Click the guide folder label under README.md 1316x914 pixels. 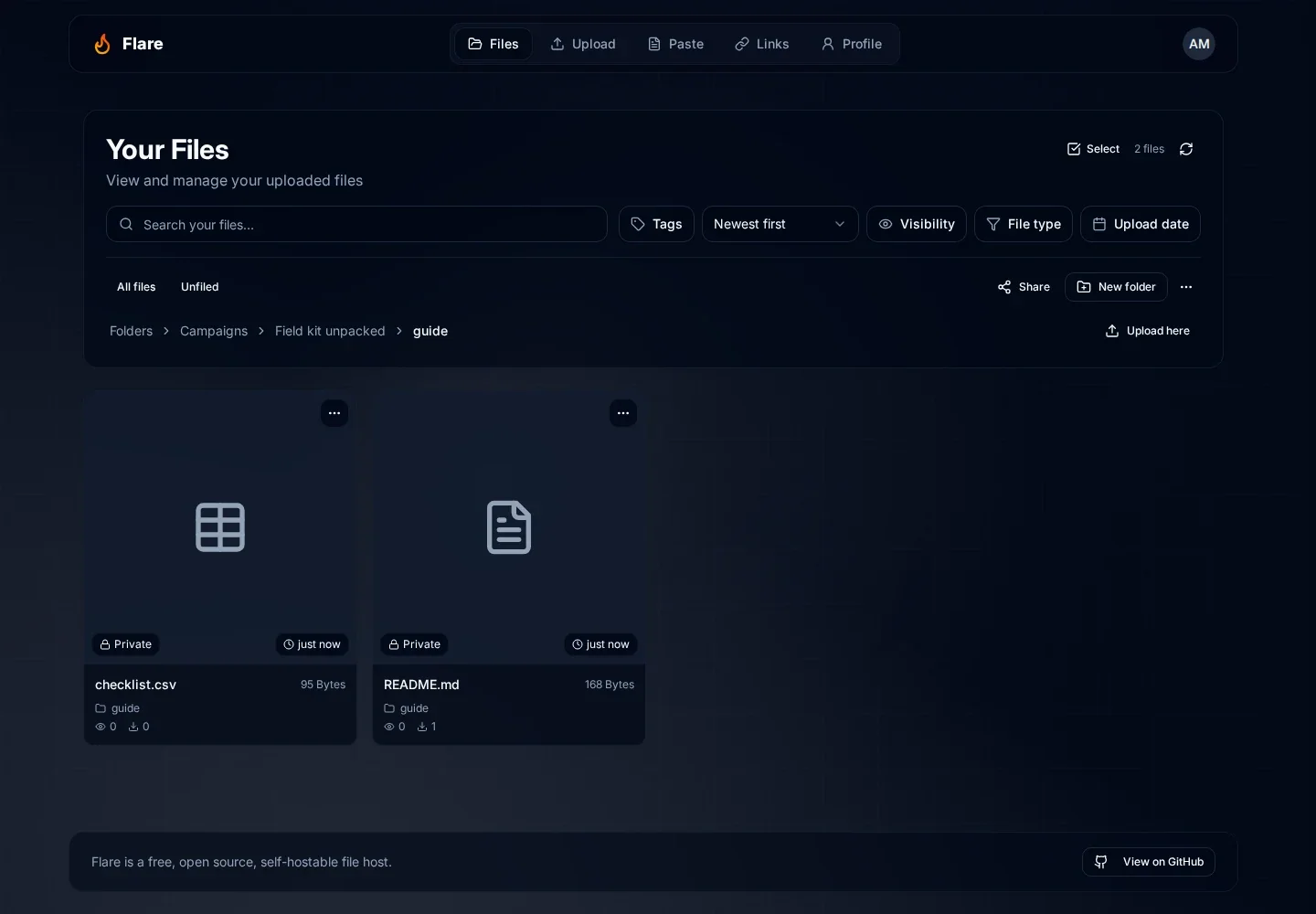pyautogui.click(x=407, y=708)
